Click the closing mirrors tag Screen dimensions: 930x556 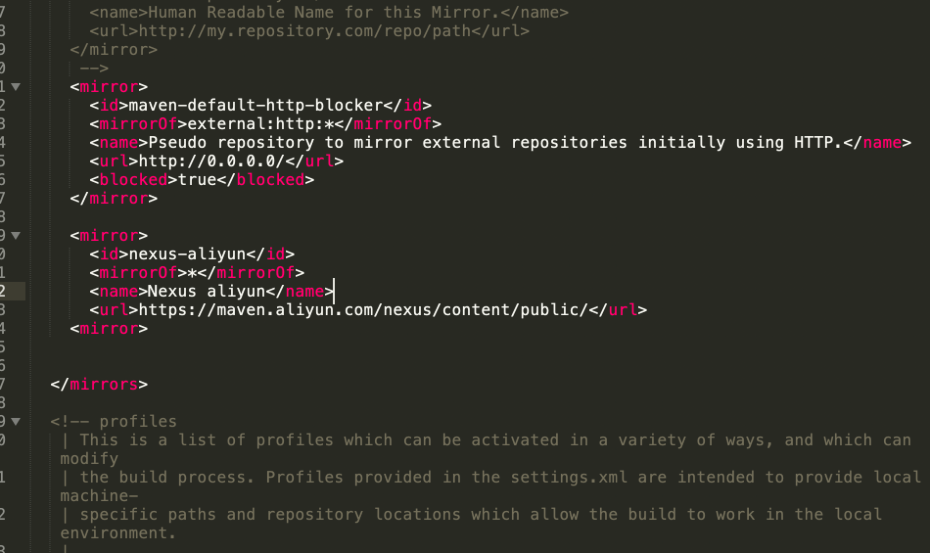click(99, 385)
